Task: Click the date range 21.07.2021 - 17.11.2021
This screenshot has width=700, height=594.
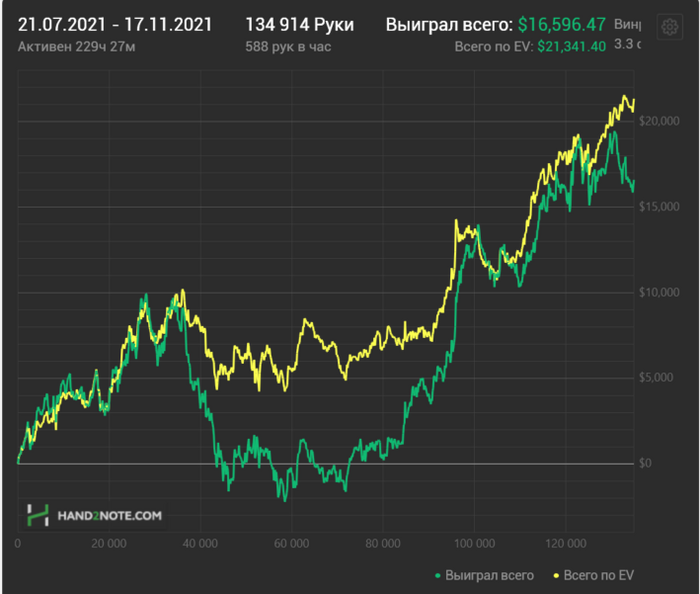Action: (x=115, y=25)
